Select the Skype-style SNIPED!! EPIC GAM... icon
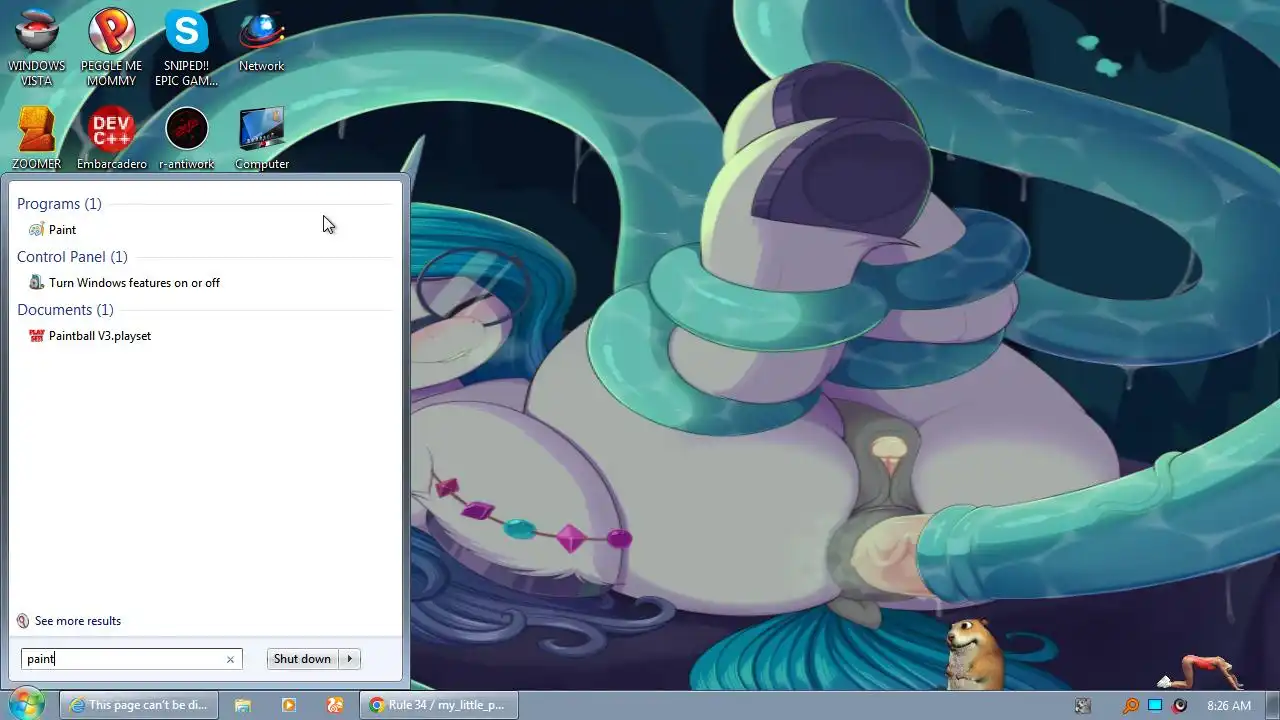The height and width of the screenshot is (720, 1280). click(x=186, y=47)
